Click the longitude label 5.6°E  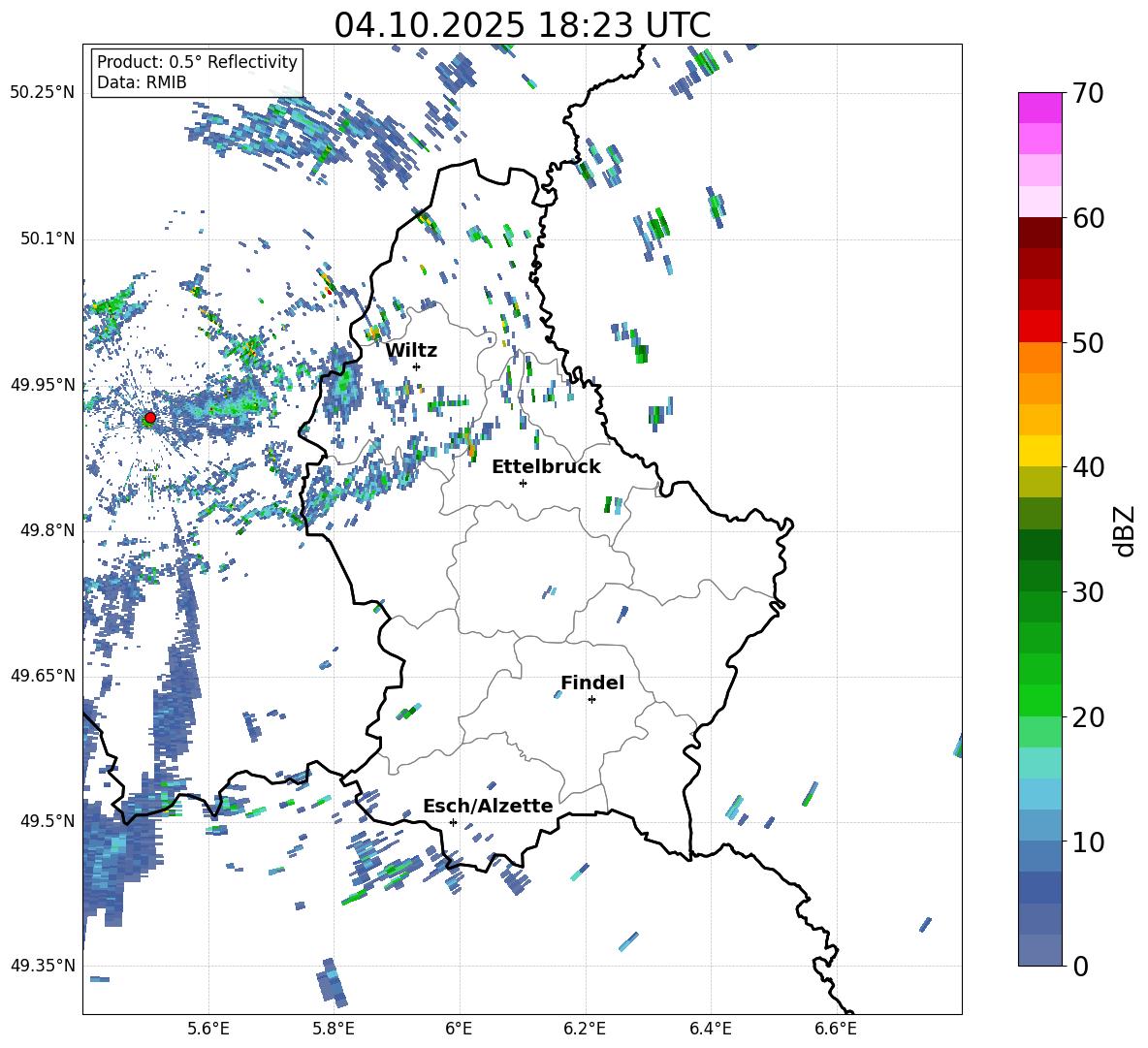208,1029
